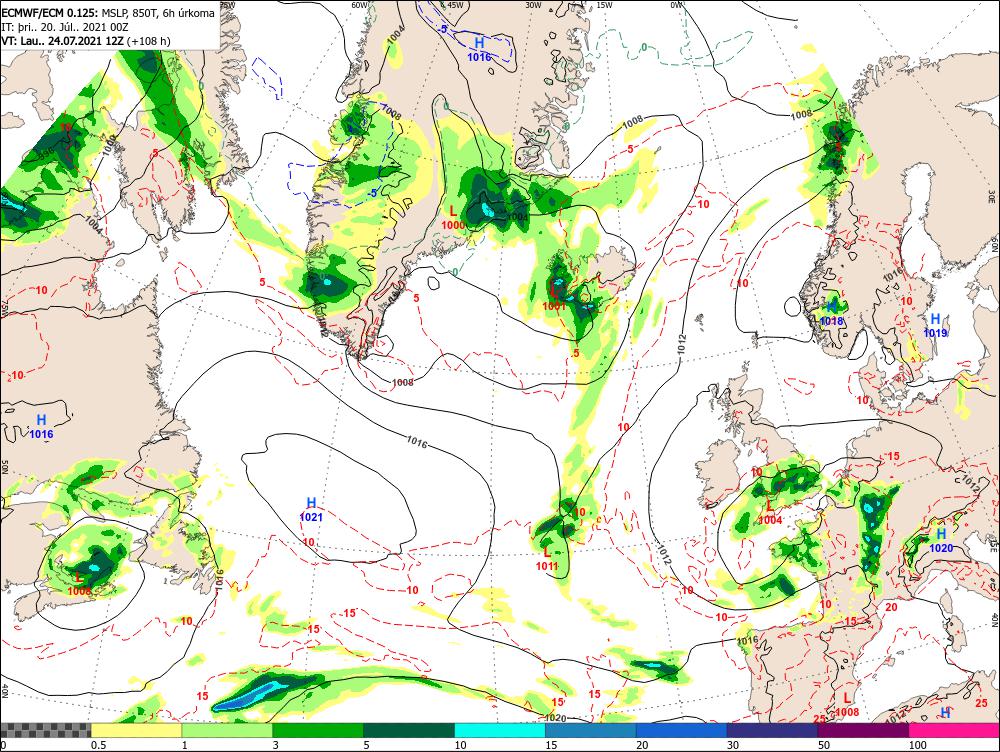Click the valid time 'VT: Lau.. 24.07.2021 12Z'
Screen dimensions: 1000x752
[x=62, y=41]
